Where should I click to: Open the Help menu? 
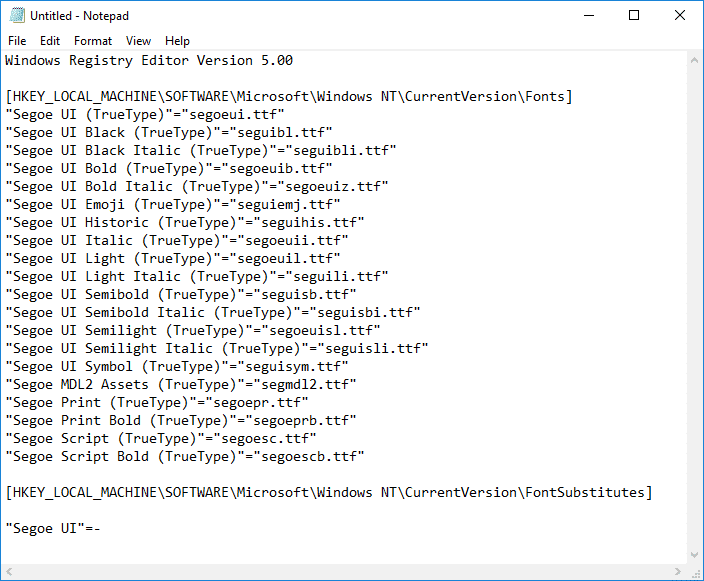(x=178, y=41)
